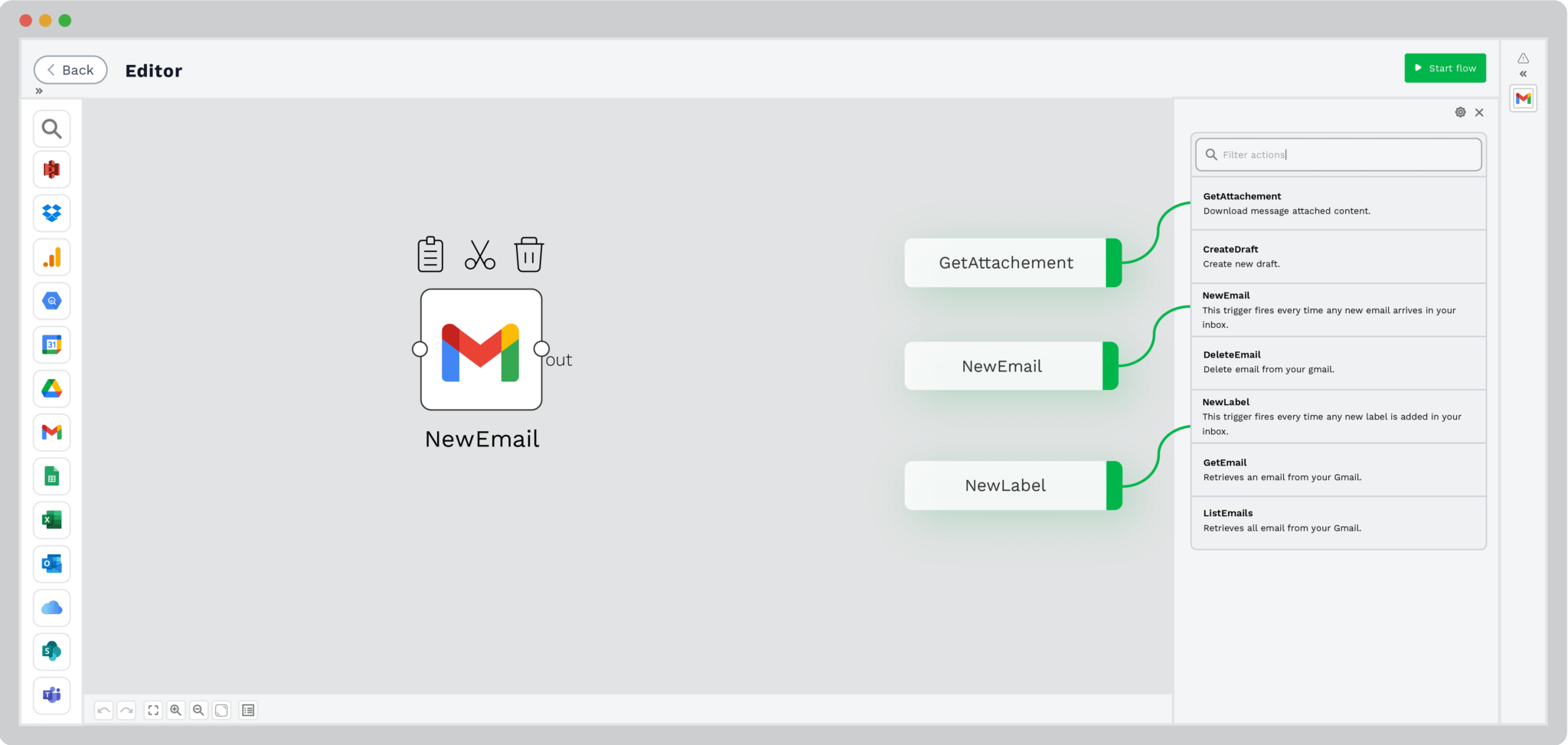Copy the NewEmail node via clipboard icon
This screenshot has height=745, width=1568.
point(430,254)
